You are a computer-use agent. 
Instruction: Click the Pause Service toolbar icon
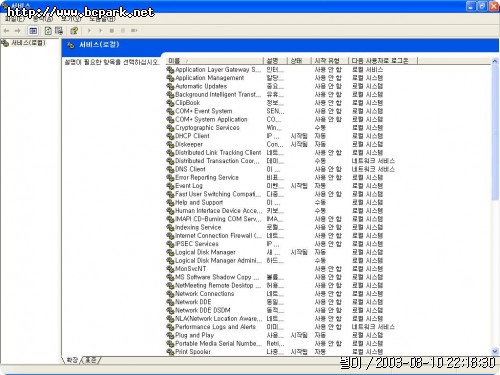point(123,31)
